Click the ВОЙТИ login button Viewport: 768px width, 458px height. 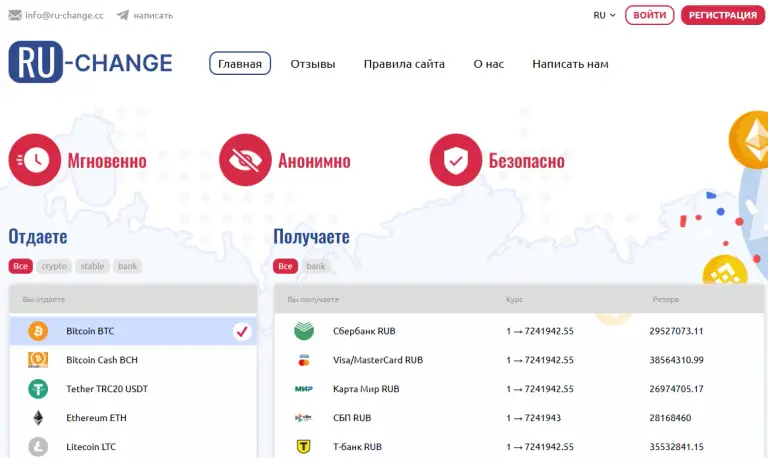click(649, 15)
